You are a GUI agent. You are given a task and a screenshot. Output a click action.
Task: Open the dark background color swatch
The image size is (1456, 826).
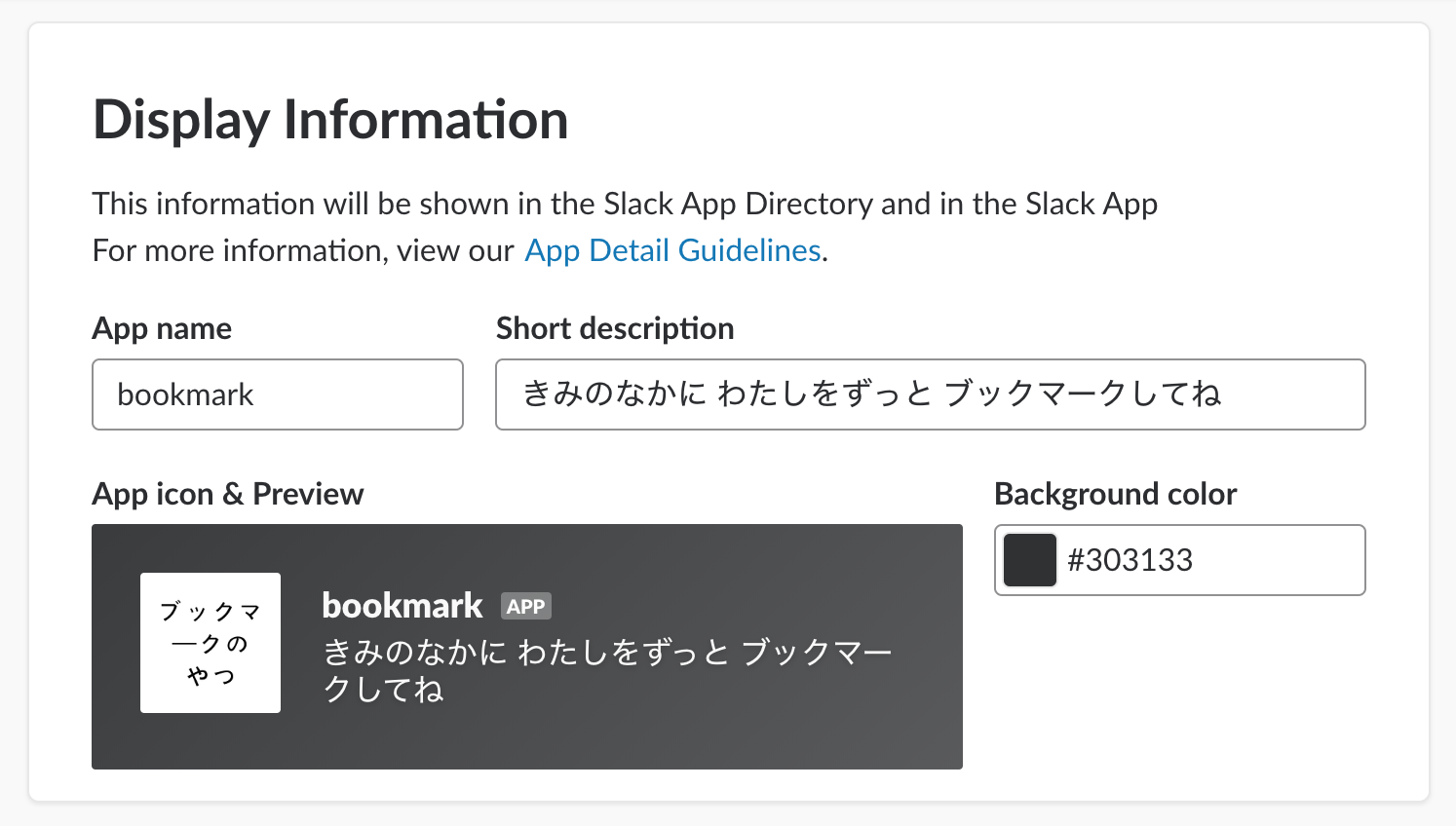1030,560
